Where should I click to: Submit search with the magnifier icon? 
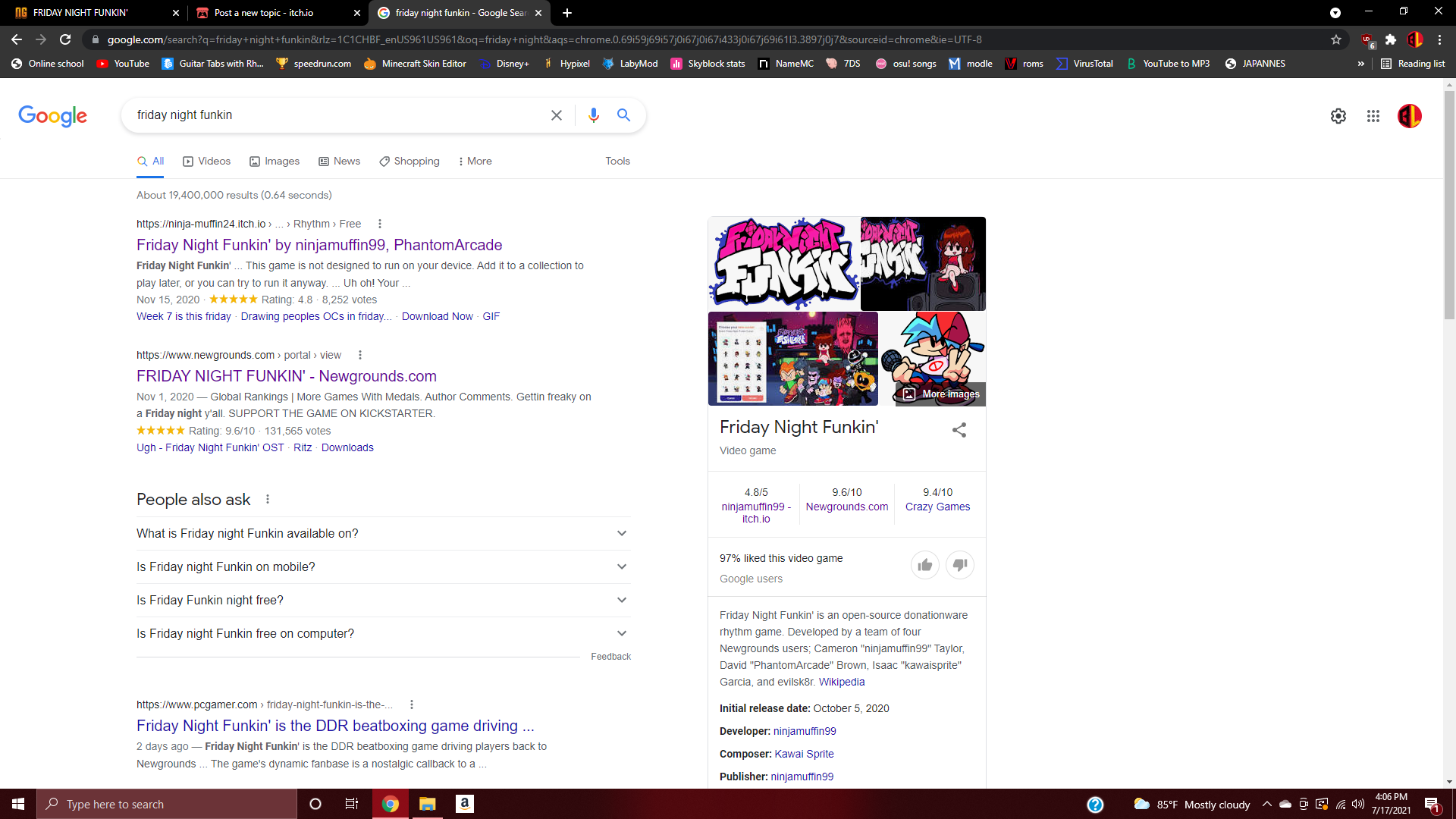coord(623,115)
